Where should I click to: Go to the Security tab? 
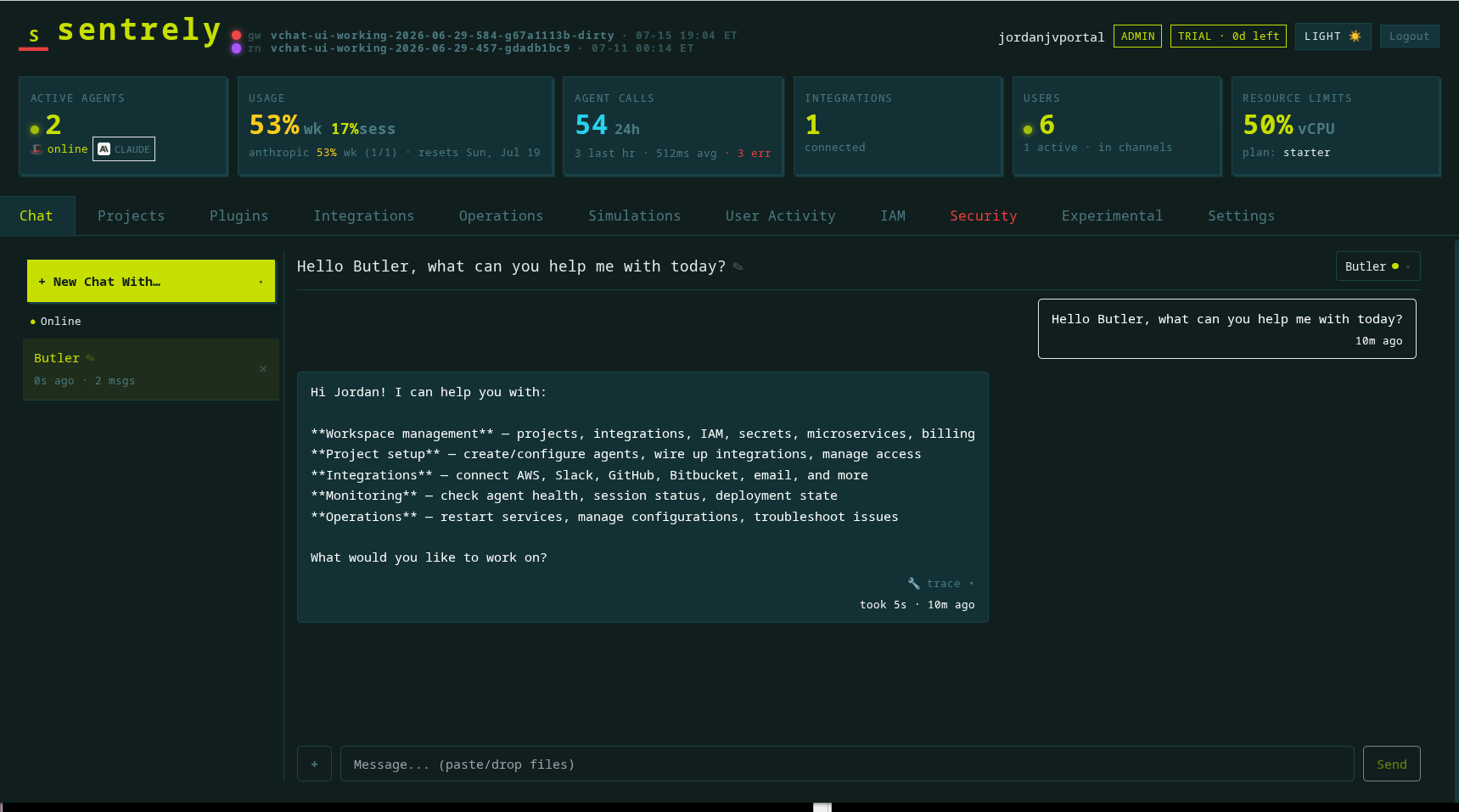tap(983, 216)
